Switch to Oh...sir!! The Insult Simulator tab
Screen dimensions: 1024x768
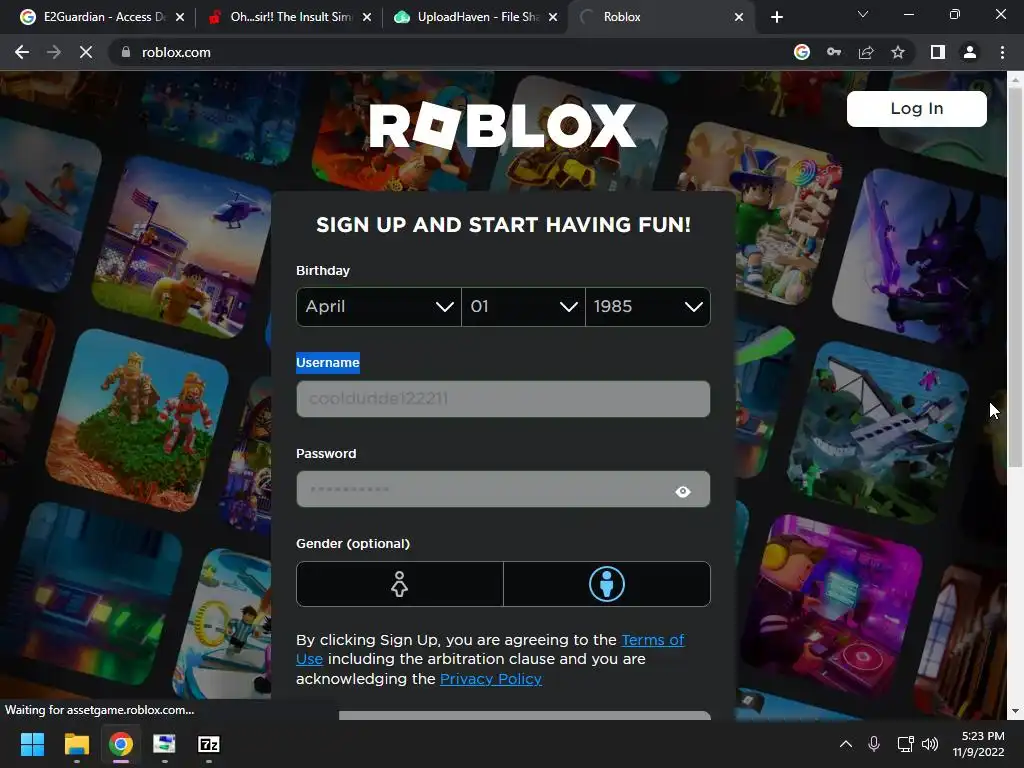point(289,17)
